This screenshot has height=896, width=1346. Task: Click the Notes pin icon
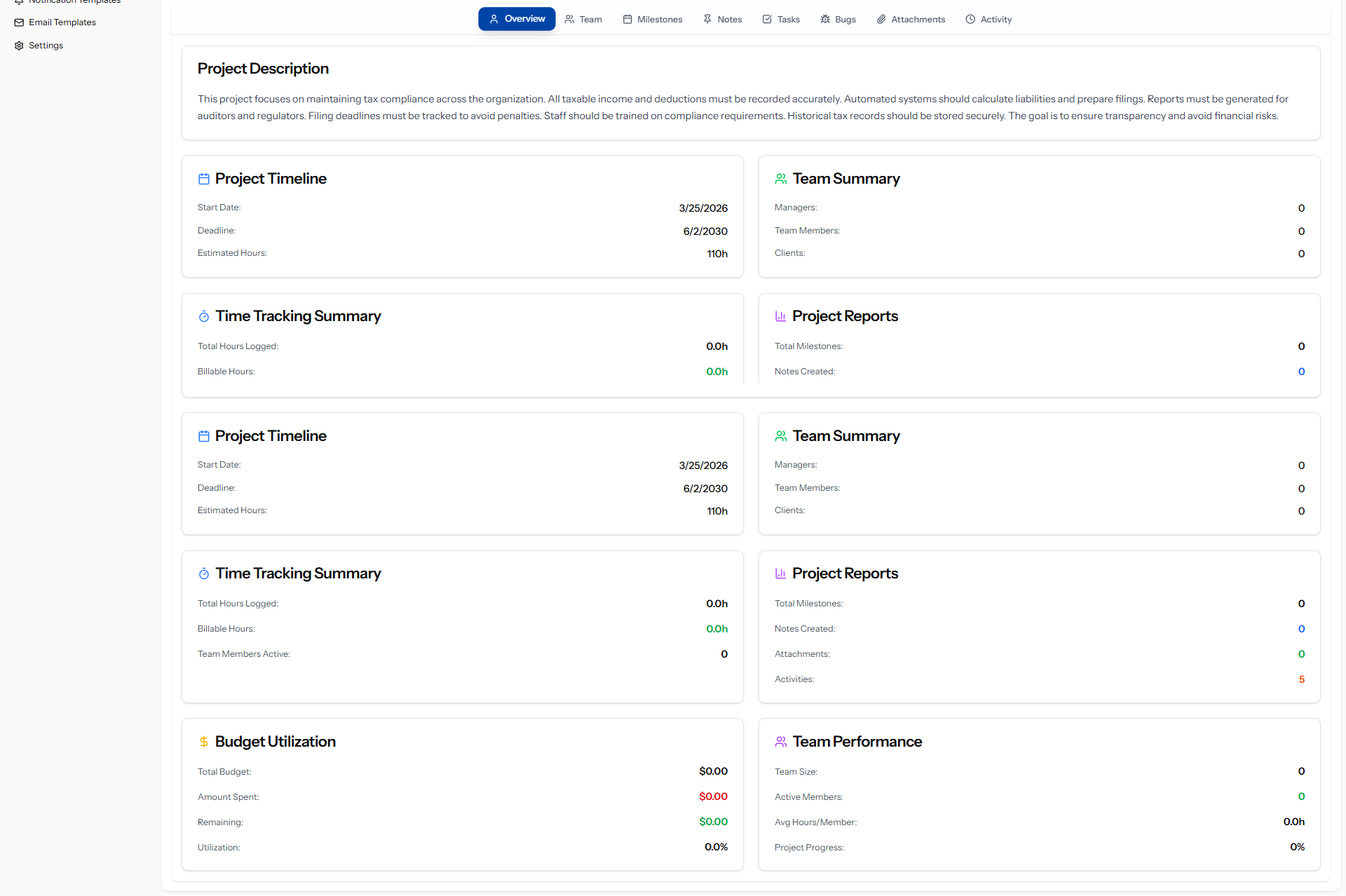click(x=707, y=20)
